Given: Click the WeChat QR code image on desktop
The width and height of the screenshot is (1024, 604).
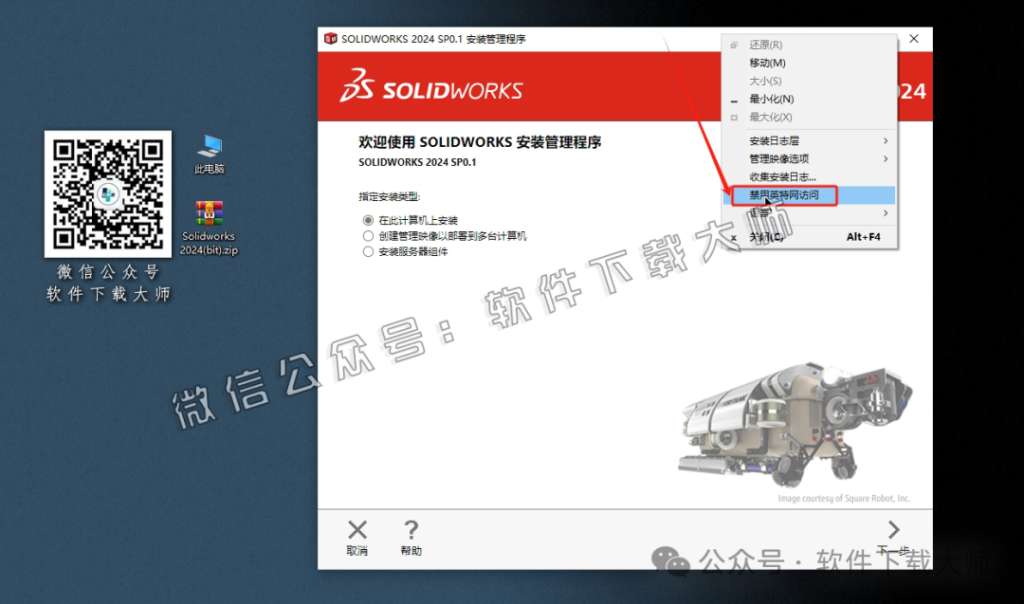Looking at the screenshot, I should (x=107, y=190).
